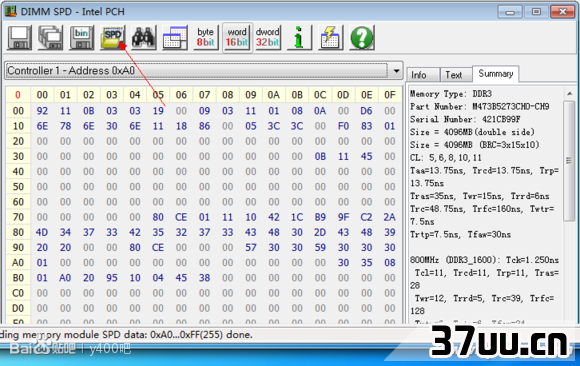The image size is (580, 366).
Task: Select the Summary tab
Action: coord(496,74)
